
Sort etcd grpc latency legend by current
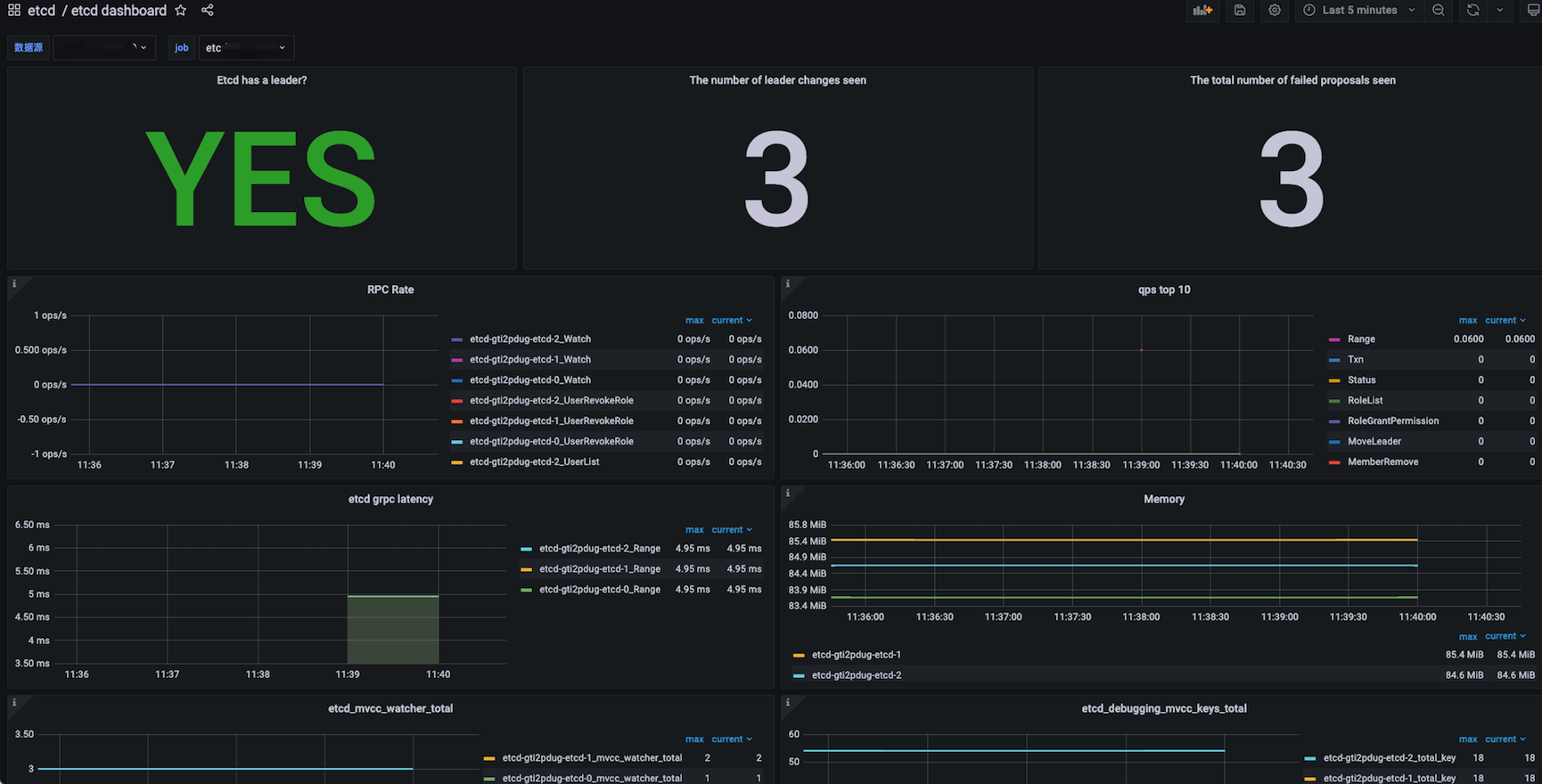[732, 530]
